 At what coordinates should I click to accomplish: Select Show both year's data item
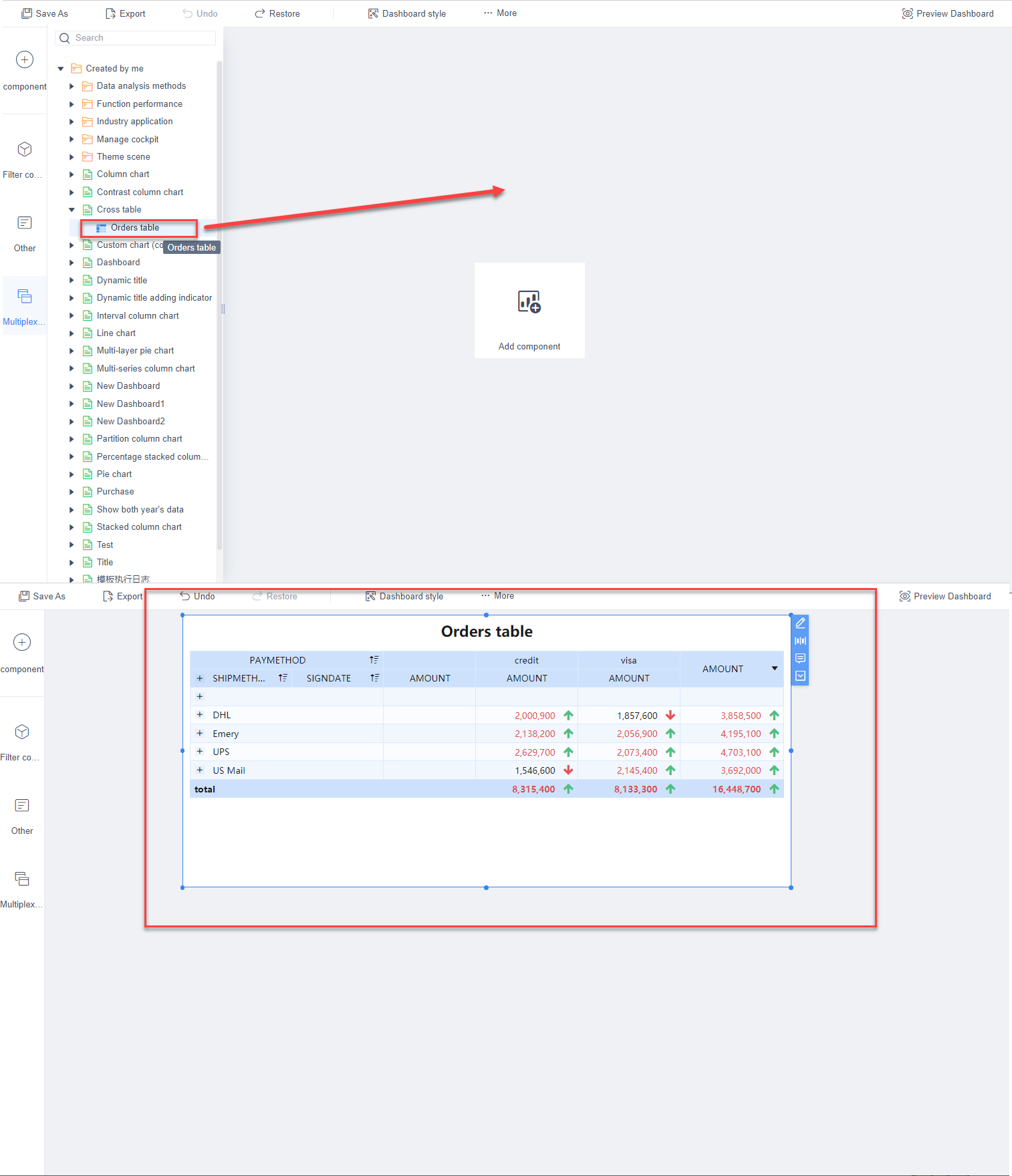click(x=140, y=509)
